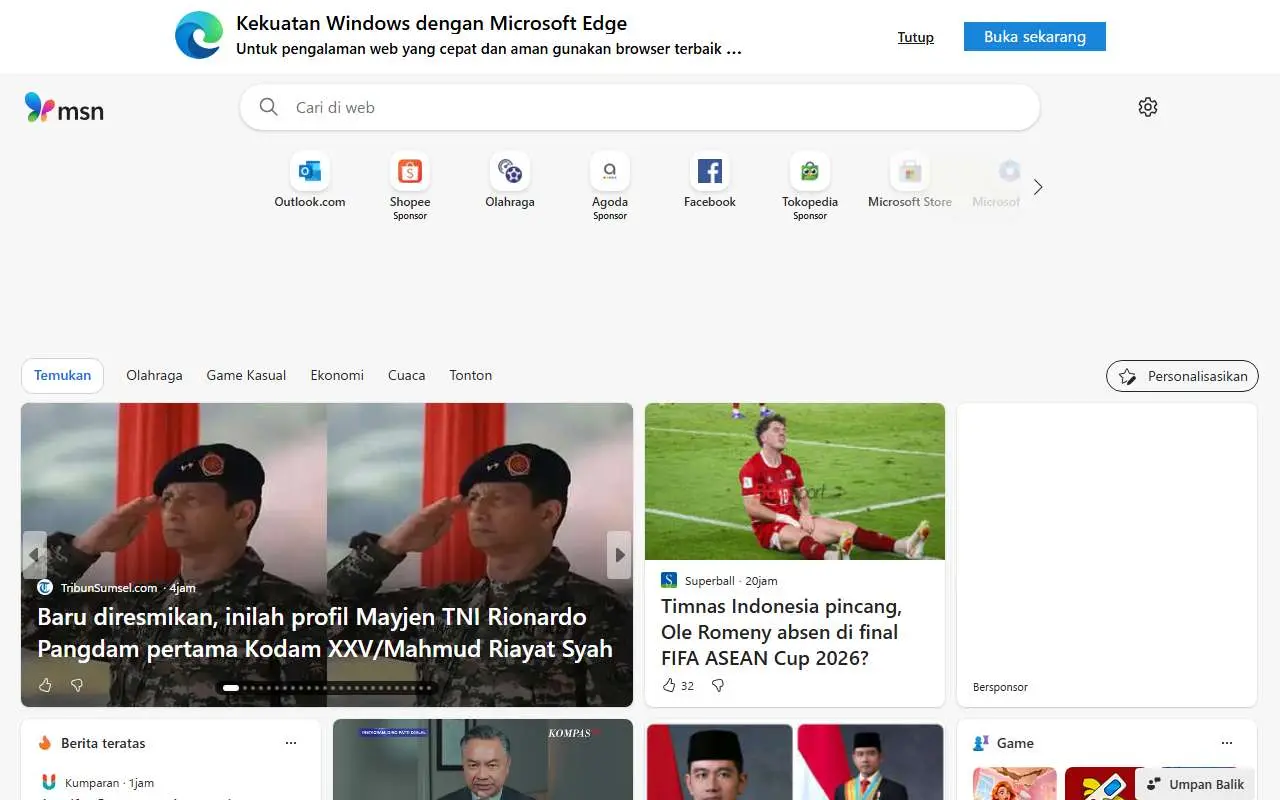
Task: Open more options for Game card
Action: pos(1227,743)
